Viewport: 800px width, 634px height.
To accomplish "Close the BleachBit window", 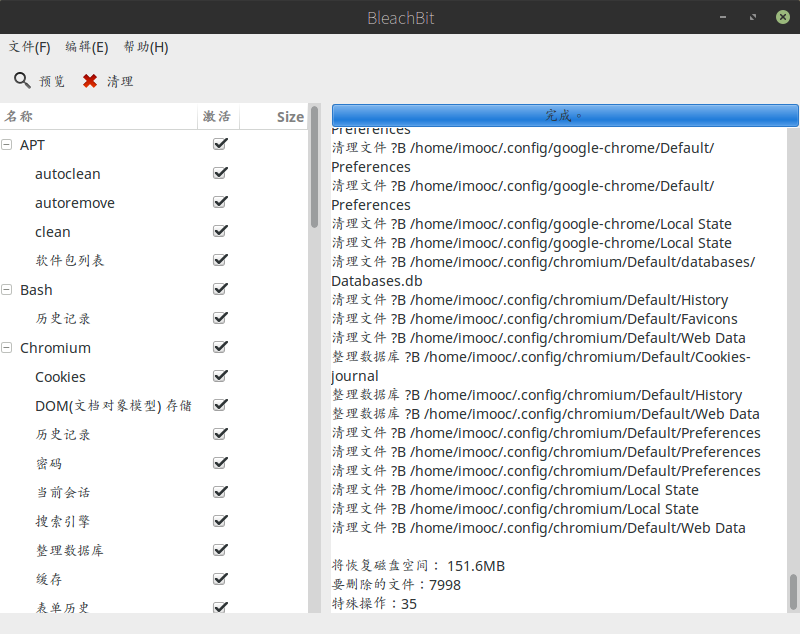I will pyautogui.click(x=785, y=17).
